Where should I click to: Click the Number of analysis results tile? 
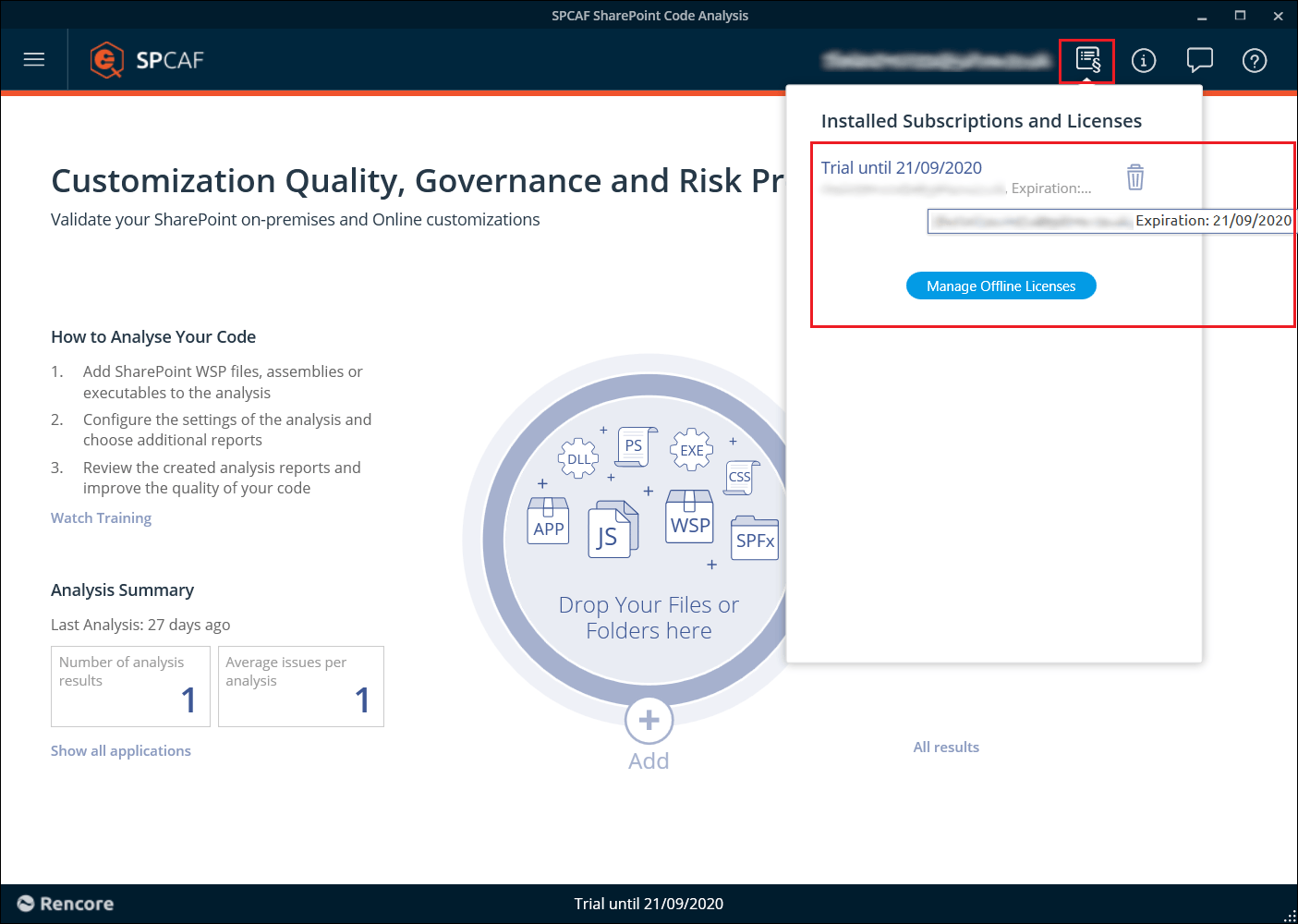[130, 687]
